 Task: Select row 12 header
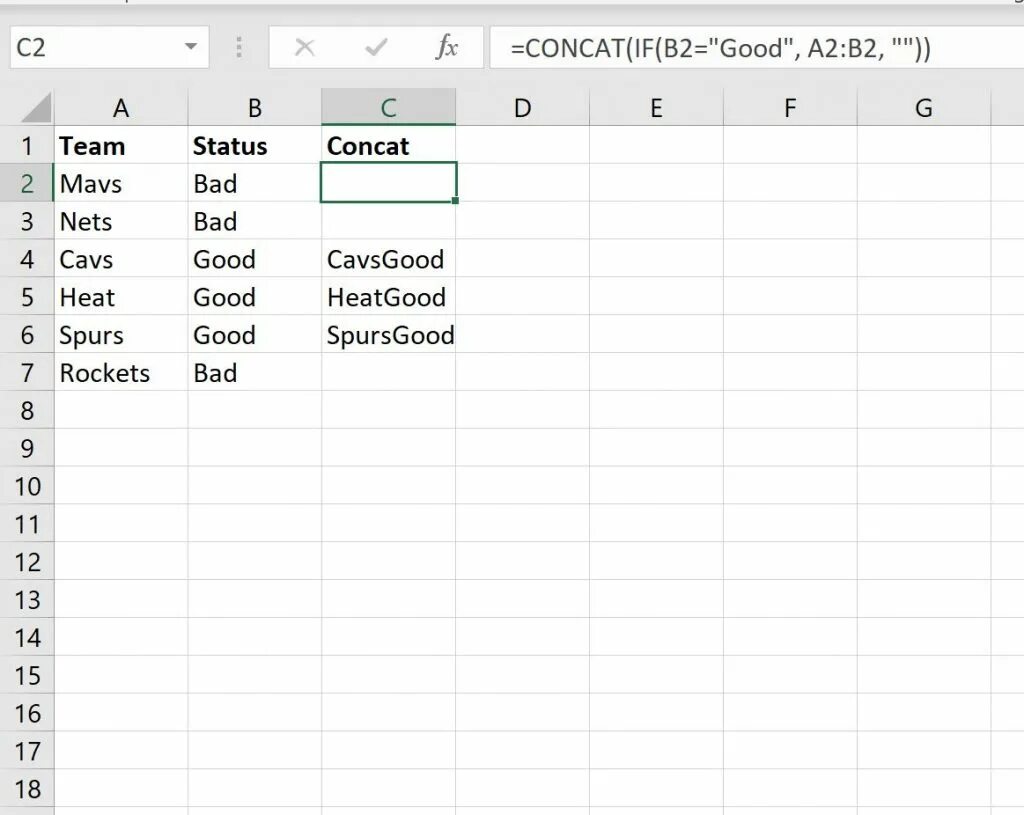click(x=27, y=562)
